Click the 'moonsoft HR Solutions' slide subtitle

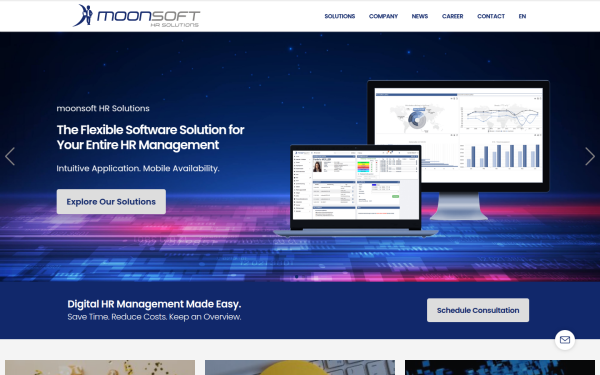point(103,108)
